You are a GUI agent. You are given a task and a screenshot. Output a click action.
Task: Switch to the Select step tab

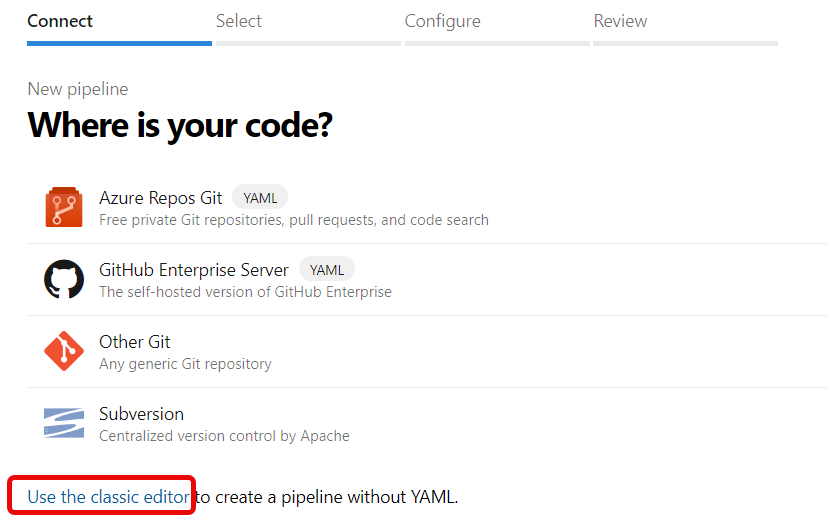(239, 21)
